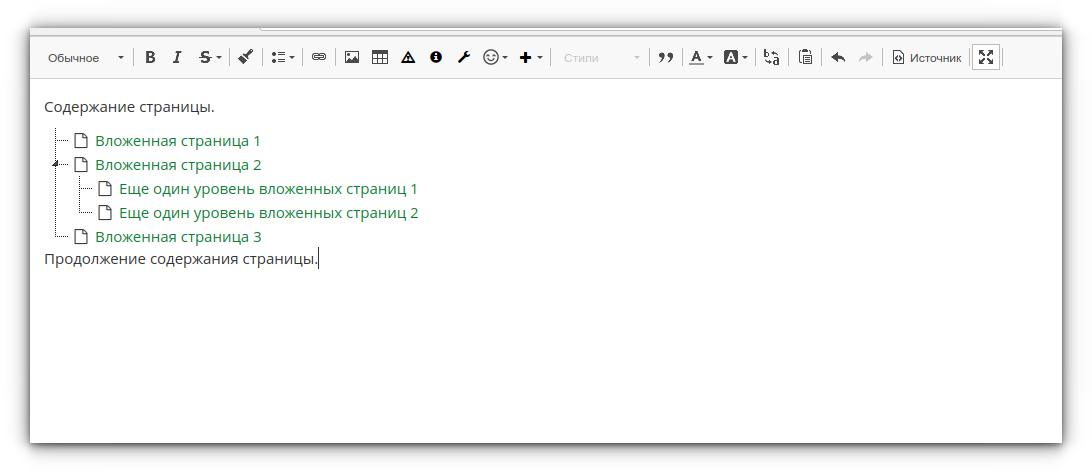1092x475 pixels.
Task: Click the remove formatting brush icon
Action: click(x=245, y=57)
